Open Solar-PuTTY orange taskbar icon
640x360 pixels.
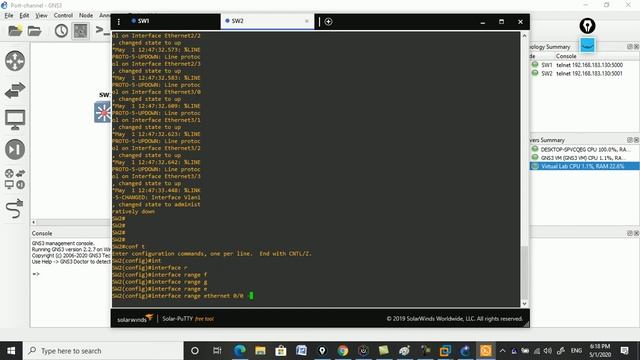click(486, 351)
